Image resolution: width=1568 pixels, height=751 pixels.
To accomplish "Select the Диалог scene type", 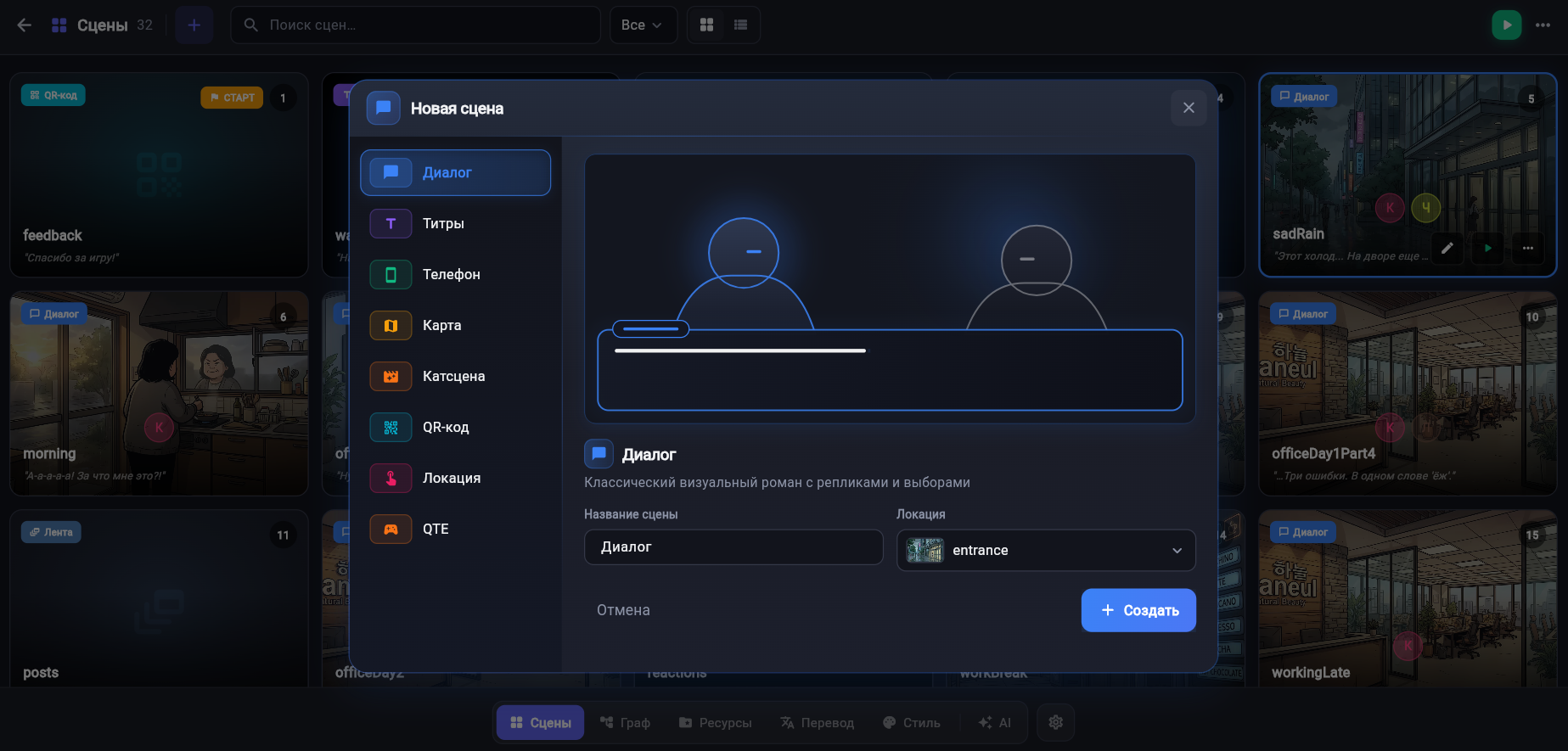I will (x=455, y=172).
